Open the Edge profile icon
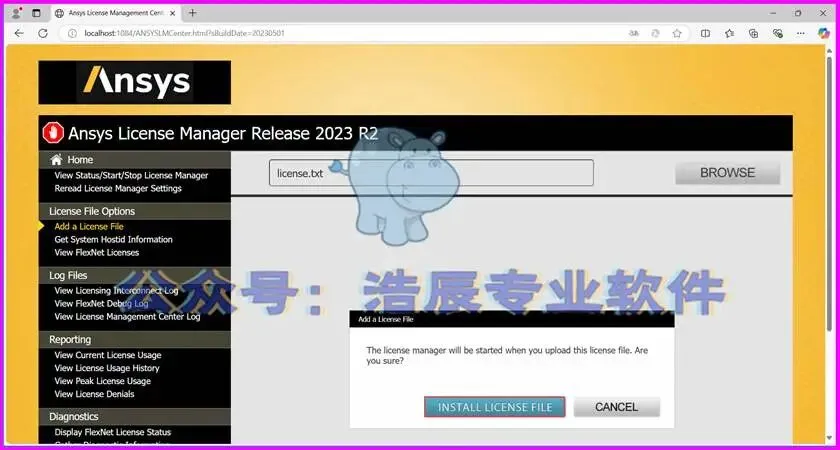Screen dimensions: 840x450 pyautogui.click(x=17, y=13)
